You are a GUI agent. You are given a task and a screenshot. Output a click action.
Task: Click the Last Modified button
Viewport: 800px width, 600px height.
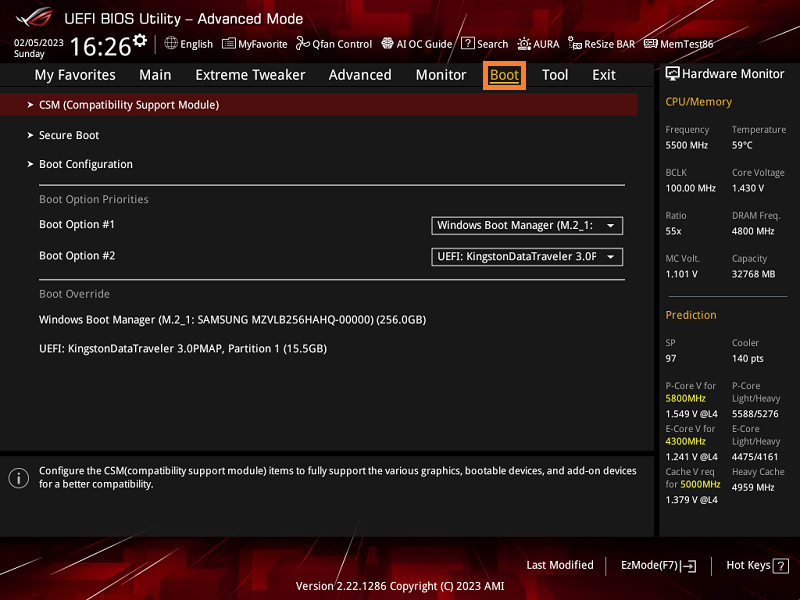[x=560, y=565]
